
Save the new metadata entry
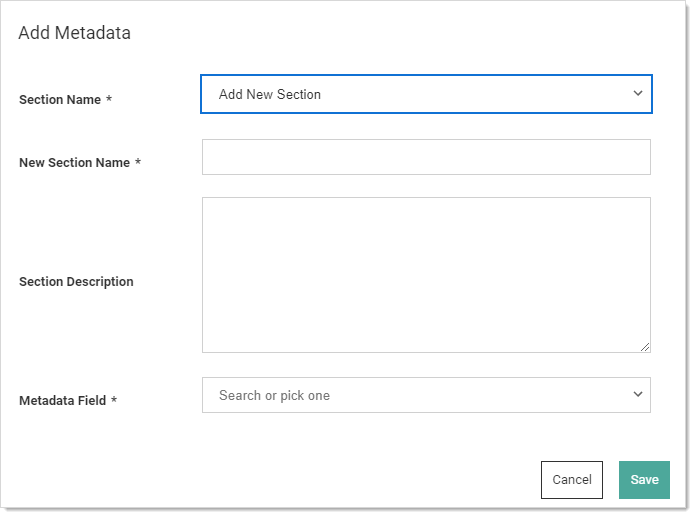point(644,480)
